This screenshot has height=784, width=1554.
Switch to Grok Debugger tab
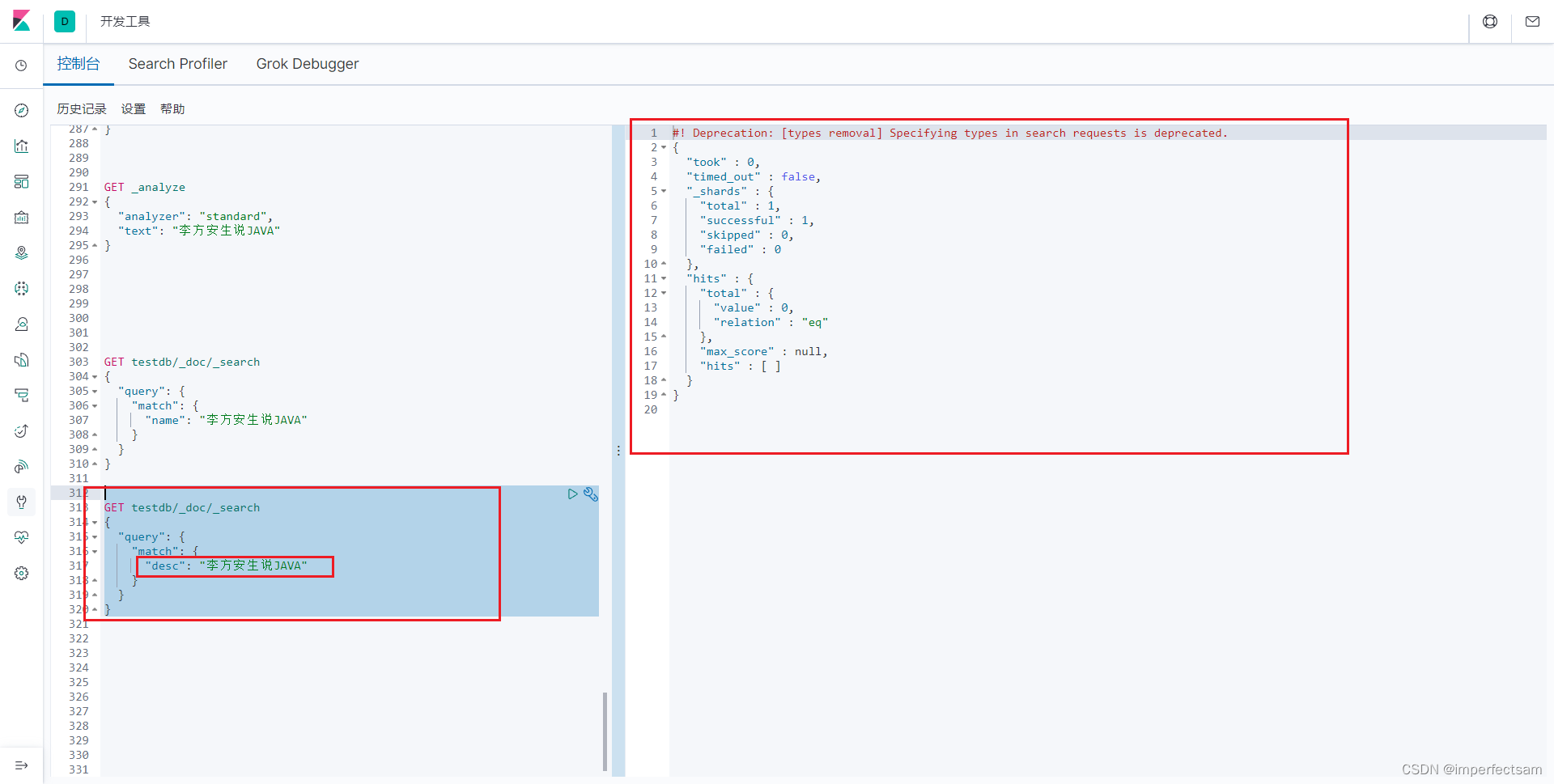[x=308, y=64]
